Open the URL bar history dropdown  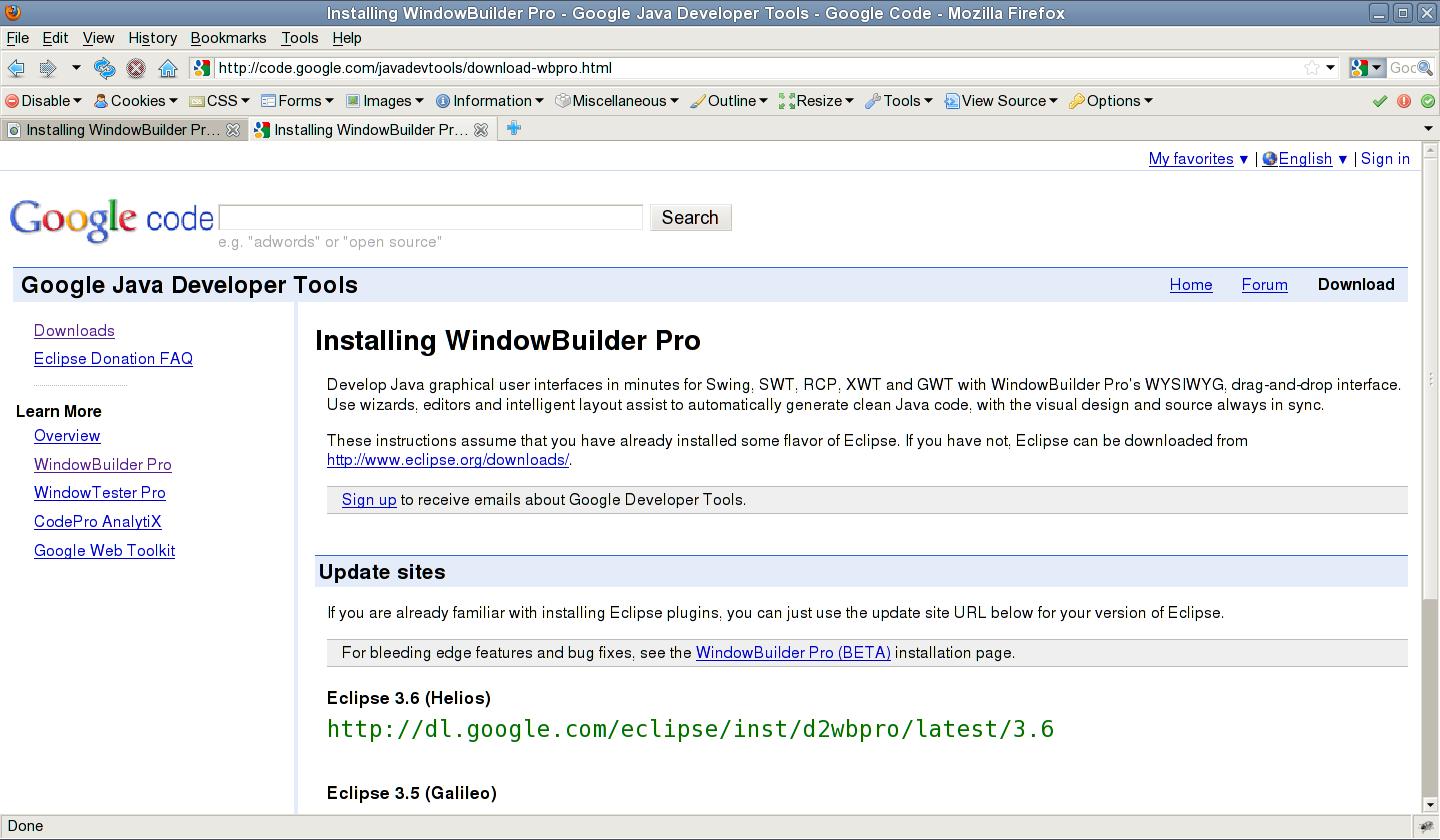tap(1331, 68)
